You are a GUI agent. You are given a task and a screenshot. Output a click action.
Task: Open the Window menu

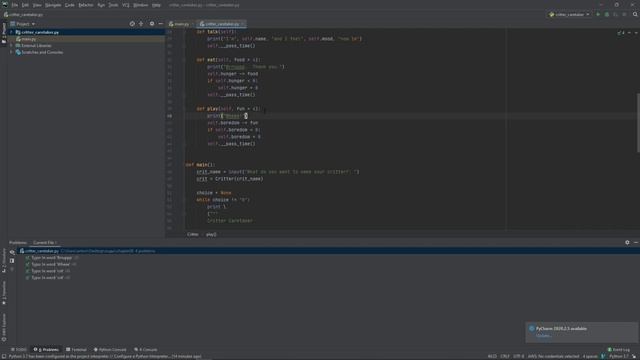click(x=141, y=5)
